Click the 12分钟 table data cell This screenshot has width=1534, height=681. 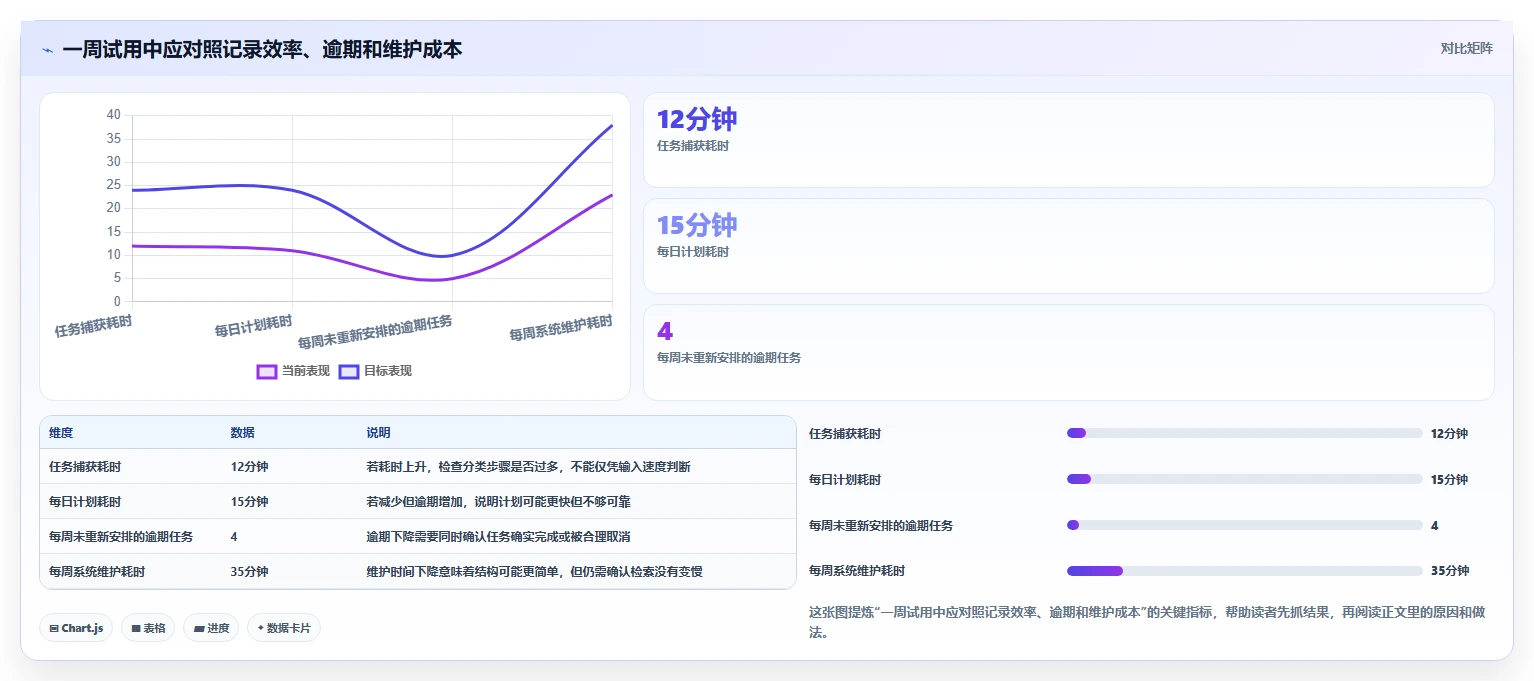pyautogui.click(x=249, y=467)
